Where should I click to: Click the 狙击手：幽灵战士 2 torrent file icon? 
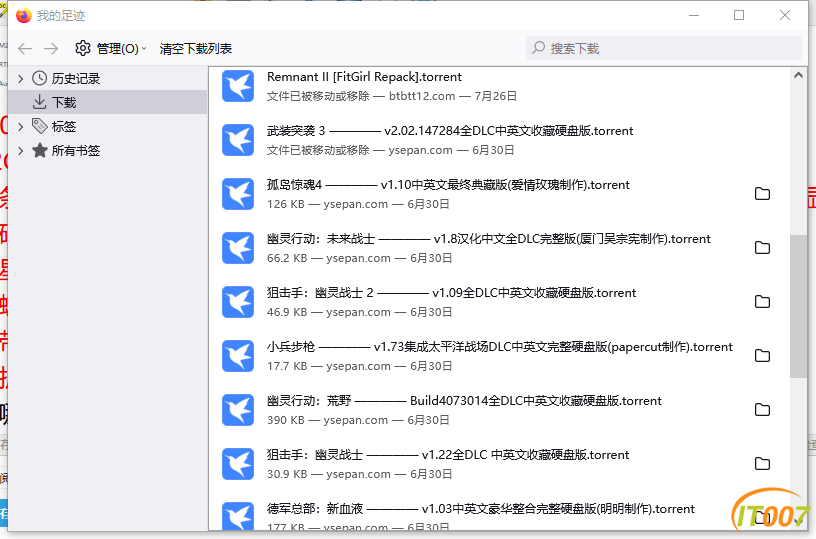(238, 302)
